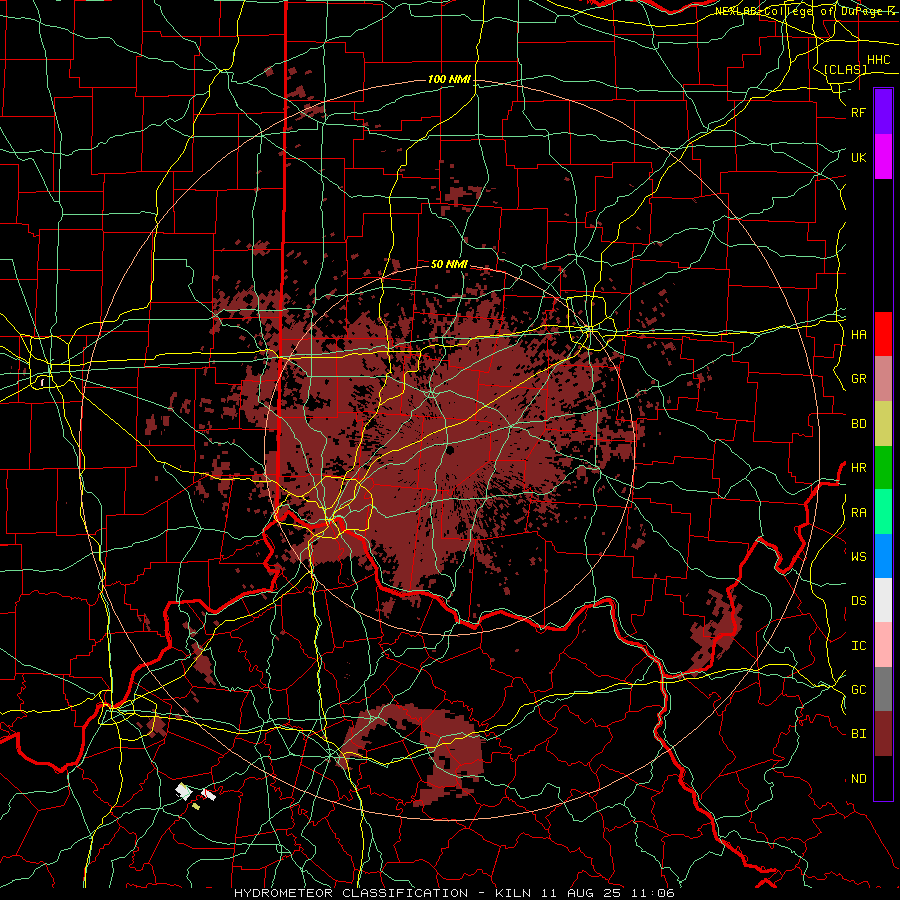
Task: Click the 'WS' legend label
Action: (x=858, y=557)
